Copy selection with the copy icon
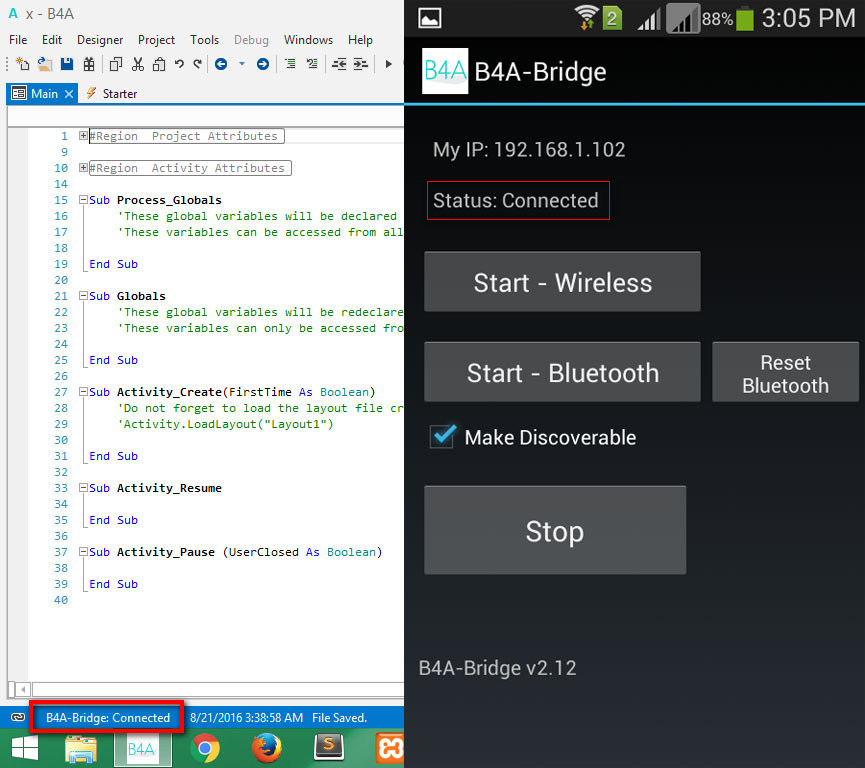The width and height of the screenshot is (865, 768). pyautogui.click(x=116, y=64)
